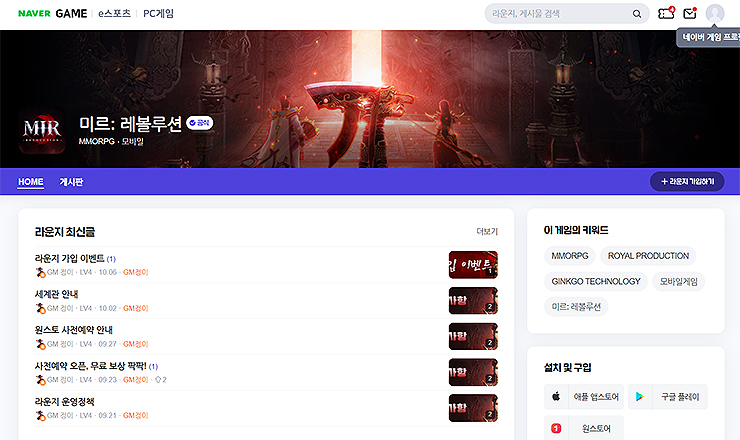This screenshot has height=440, width=740.
Task: Click thumbnail of 사전예약 오픈 post
Action: click(473, 372)
